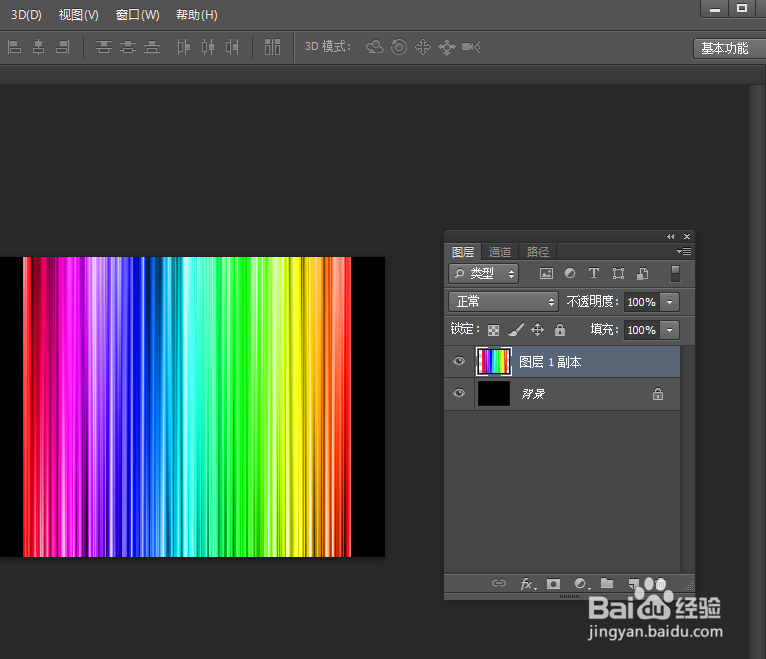The image size is (766, 659).
Task: Add a layer mask icon
Action: click(553, 584)
